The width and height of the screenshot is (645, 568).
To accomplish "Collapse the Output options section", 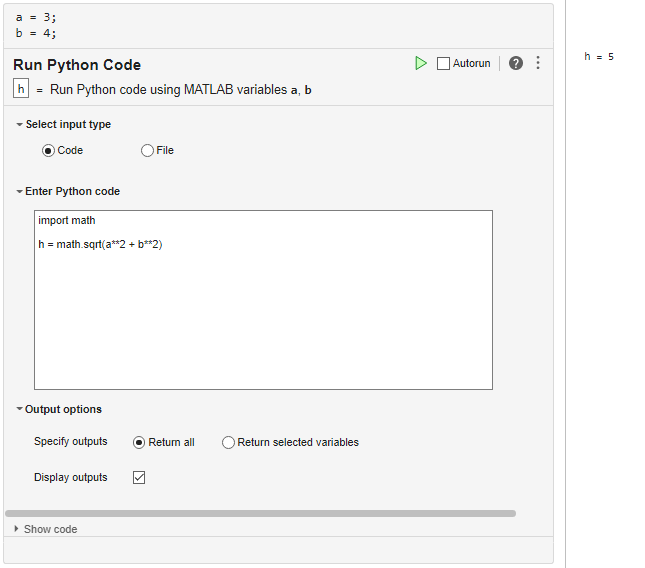I will tap(19, 409).
